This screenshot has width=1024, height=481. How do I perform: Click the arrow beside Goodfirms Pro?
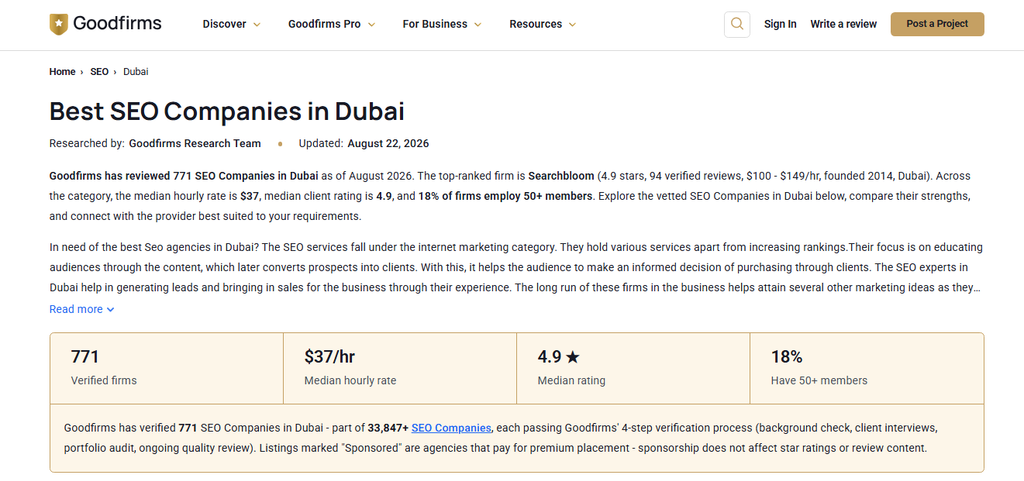point(372,24)
